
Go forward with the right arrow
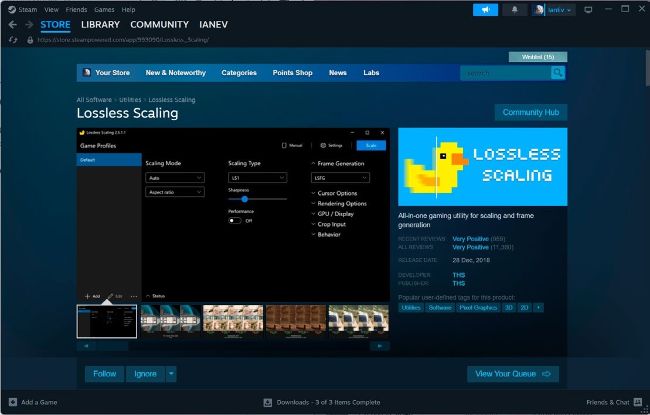[29, 25]
